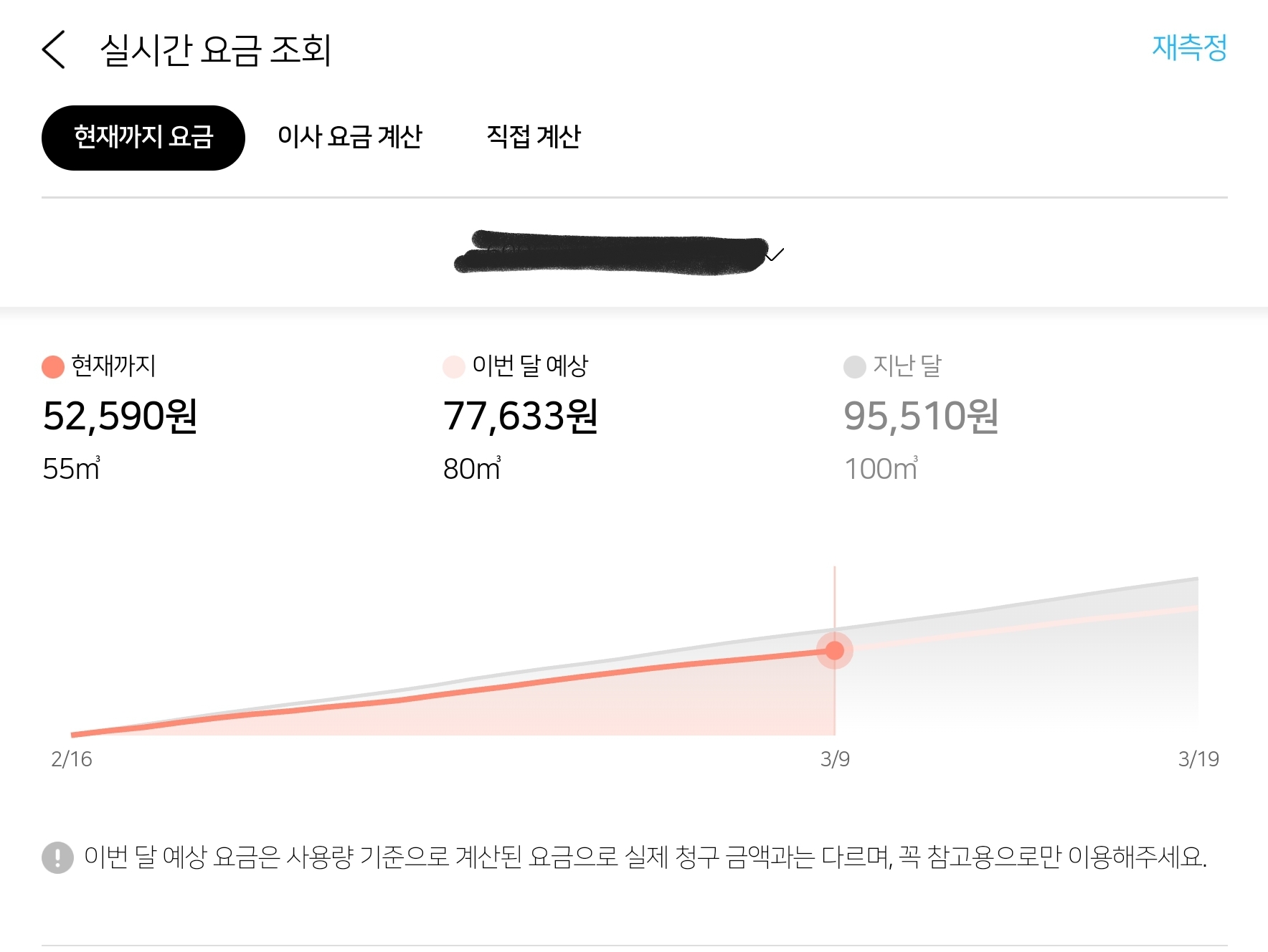Click last month's 95,510원 amount
1268x952 pixels.
coord(921,416)
